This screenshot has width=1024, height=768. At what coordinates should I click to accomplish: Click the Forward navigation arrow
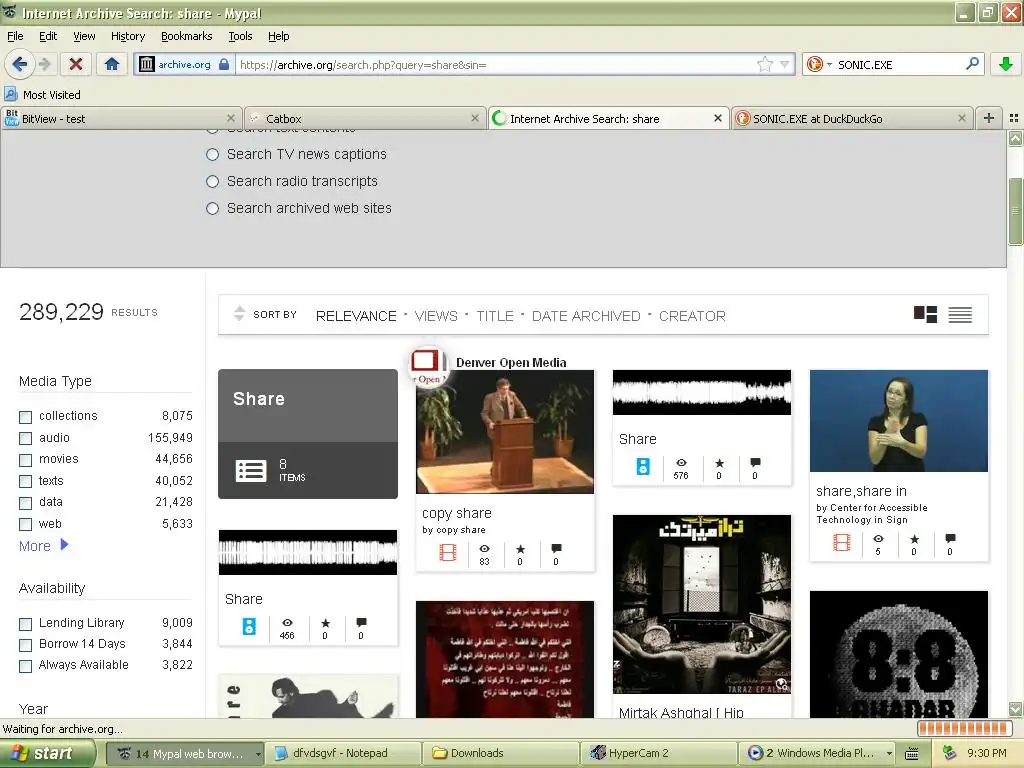tap(44, 64)
